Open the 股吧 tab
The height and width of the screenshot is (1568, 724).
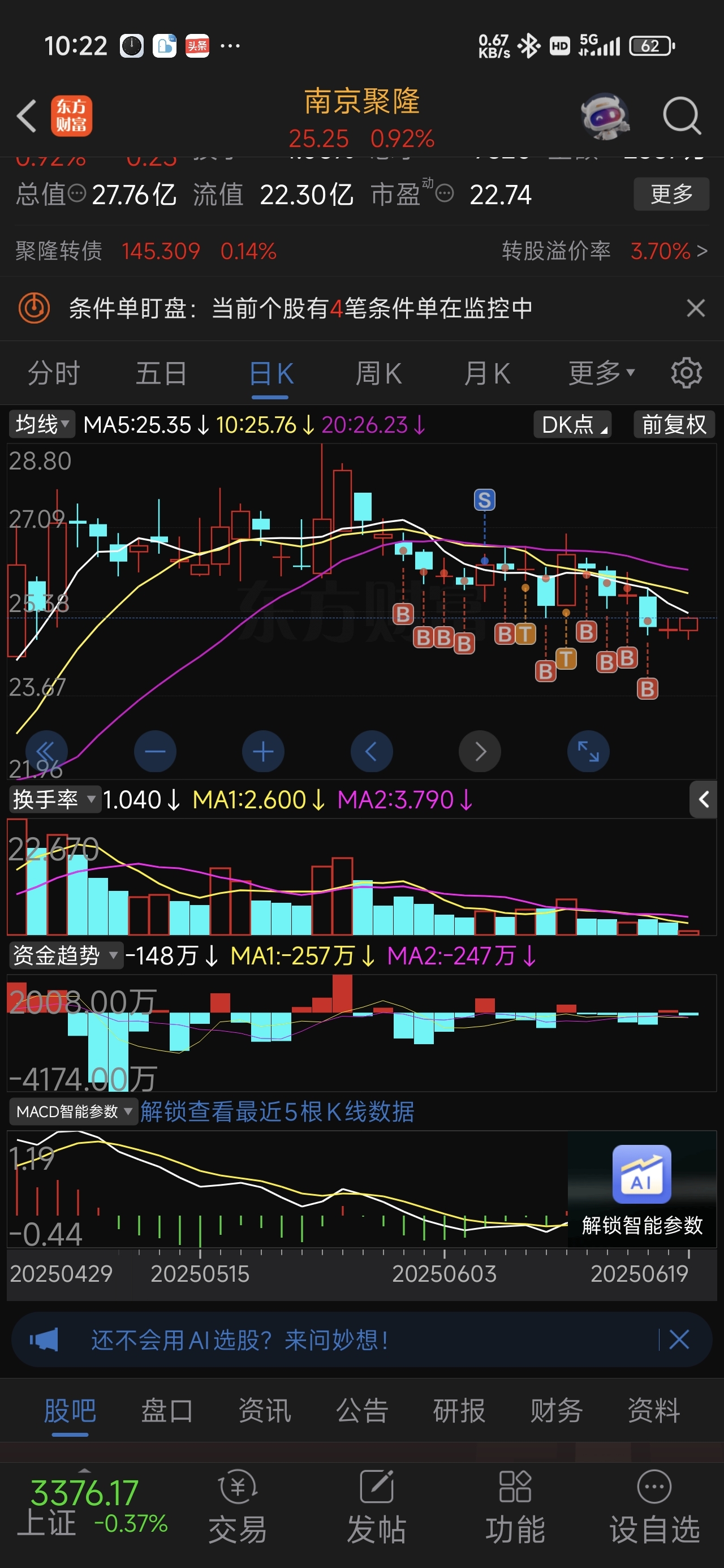tap(70, 1410)
